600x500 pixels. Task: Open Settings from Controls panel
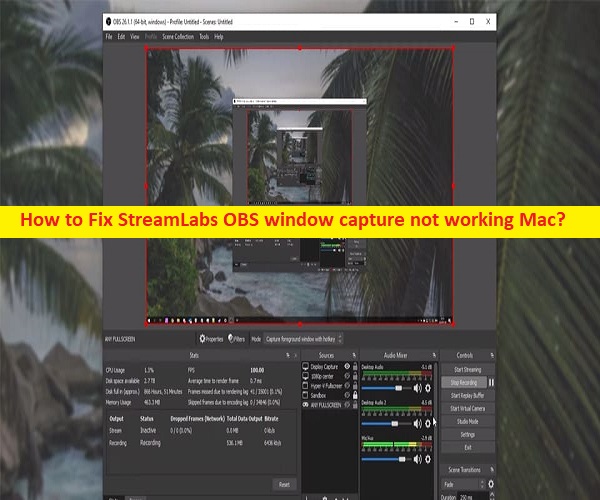468,434
